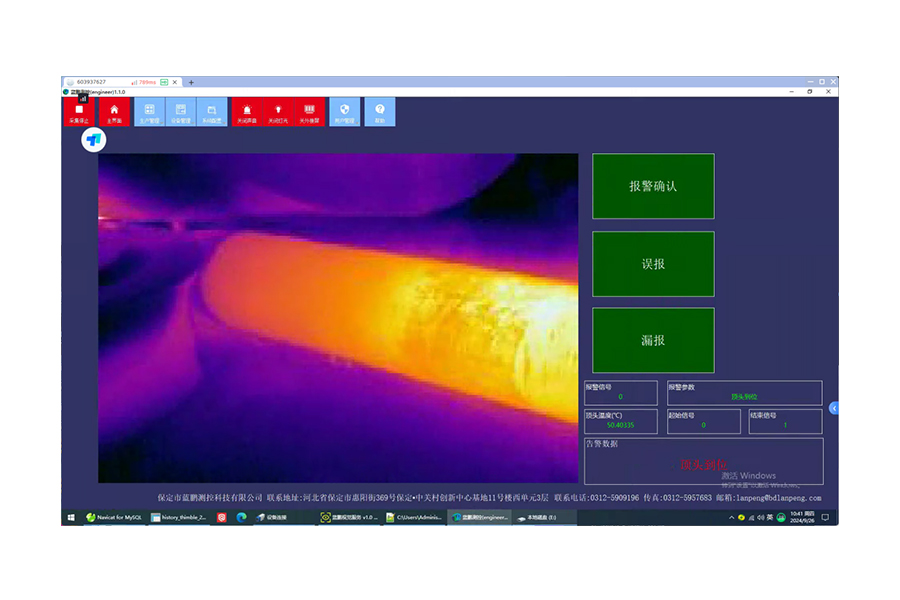Toggle 关外接屏 external screen button
Screen dimensions: 900x600
[x=309, y=112]
